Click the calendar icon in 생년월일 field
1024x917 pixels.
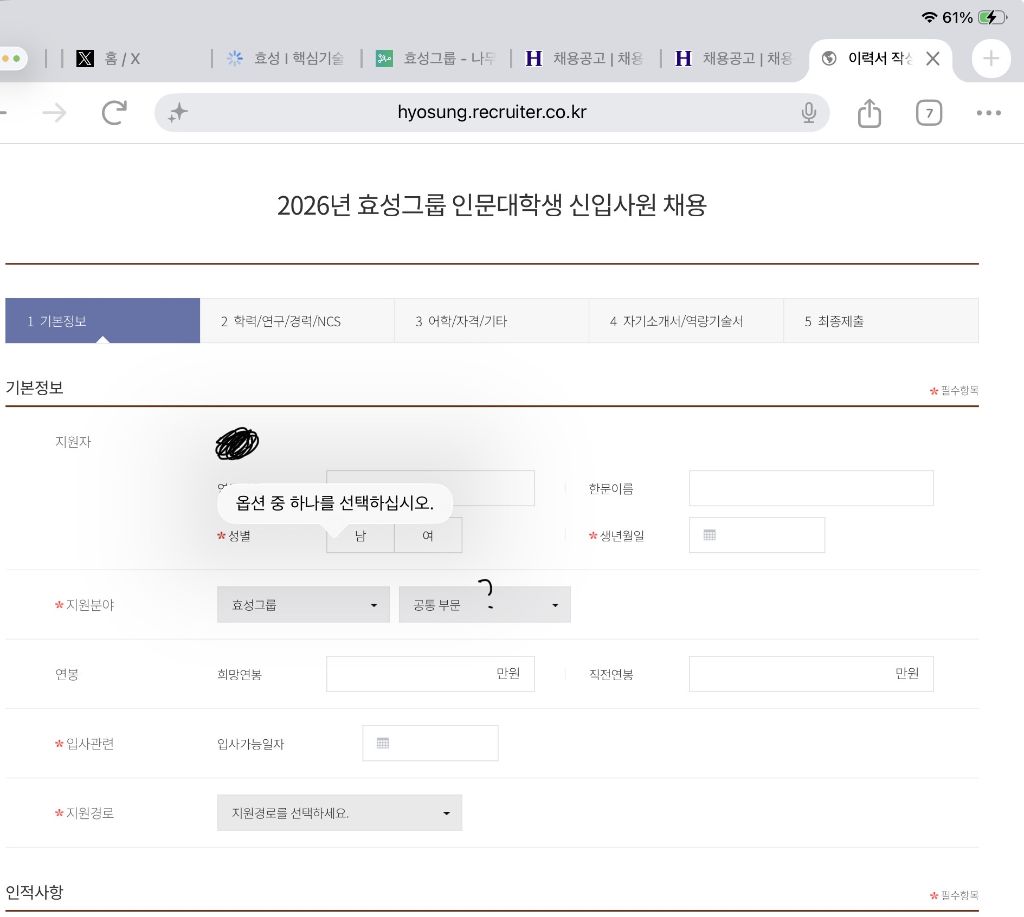point(709,535)
